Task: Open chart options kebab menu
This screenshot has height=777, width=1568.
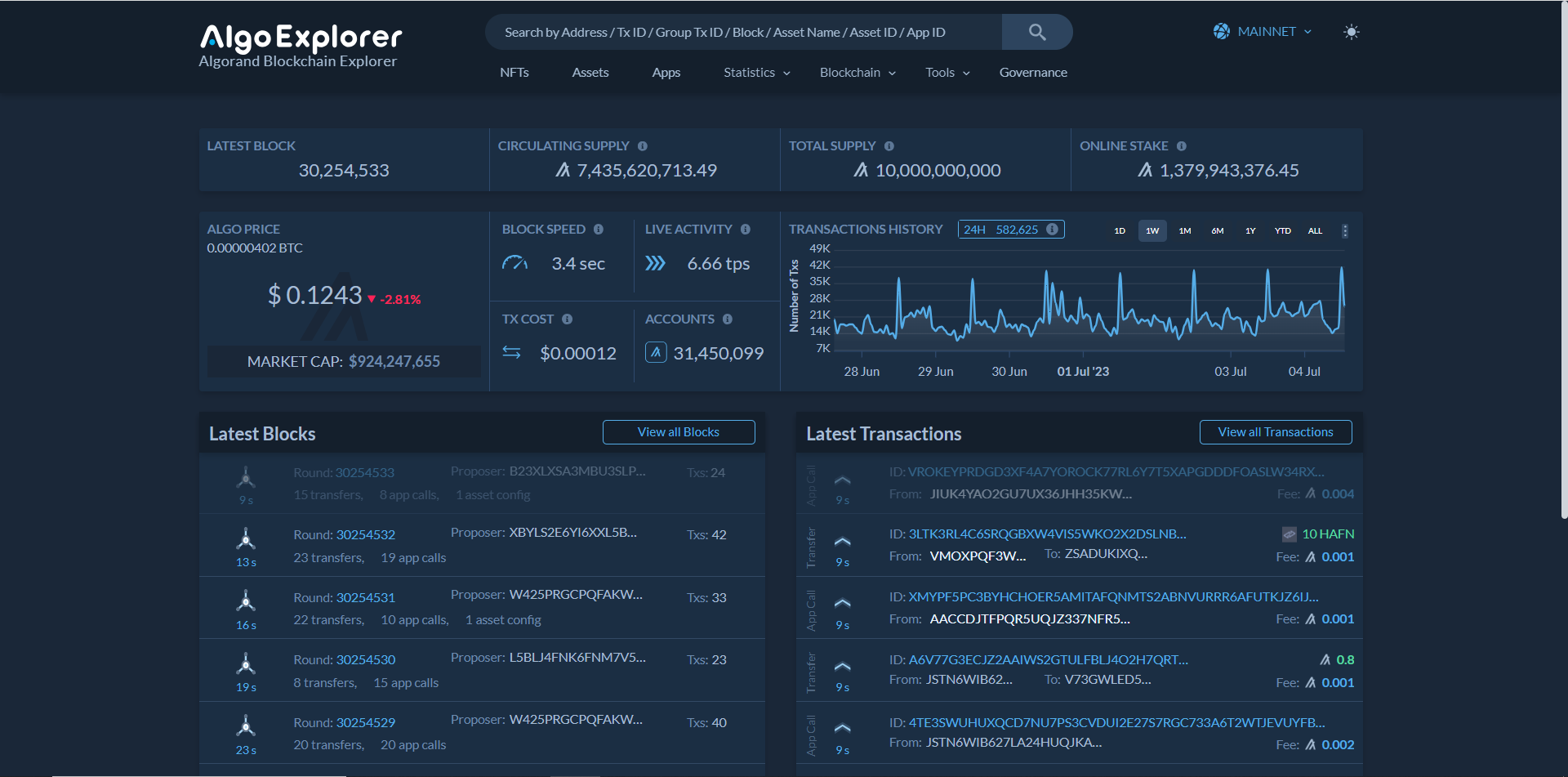Action: click(1345, 231)
